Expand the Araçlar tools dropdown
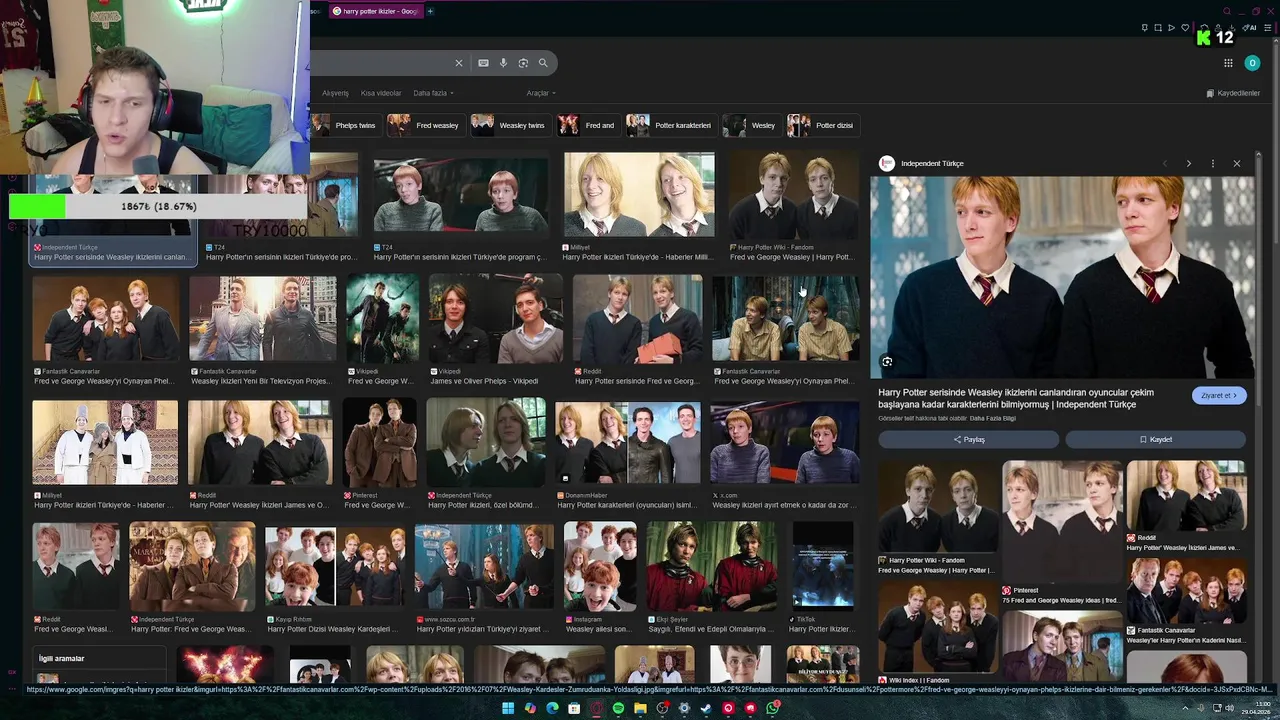1280x720 pixels. [541, 93]
